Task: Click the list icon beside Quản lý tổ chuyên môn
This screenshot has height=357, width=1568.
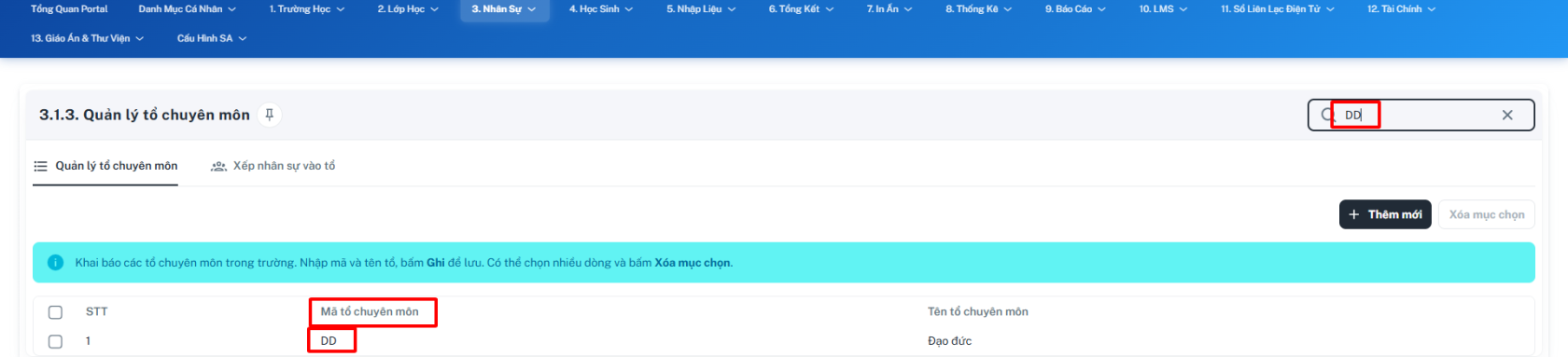Action: point(40,166)
